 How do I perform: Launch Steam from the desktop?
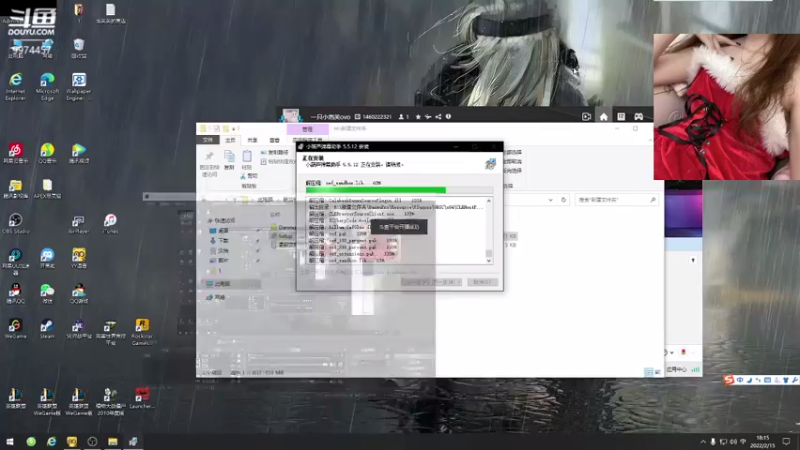click(x=47, y=329)
